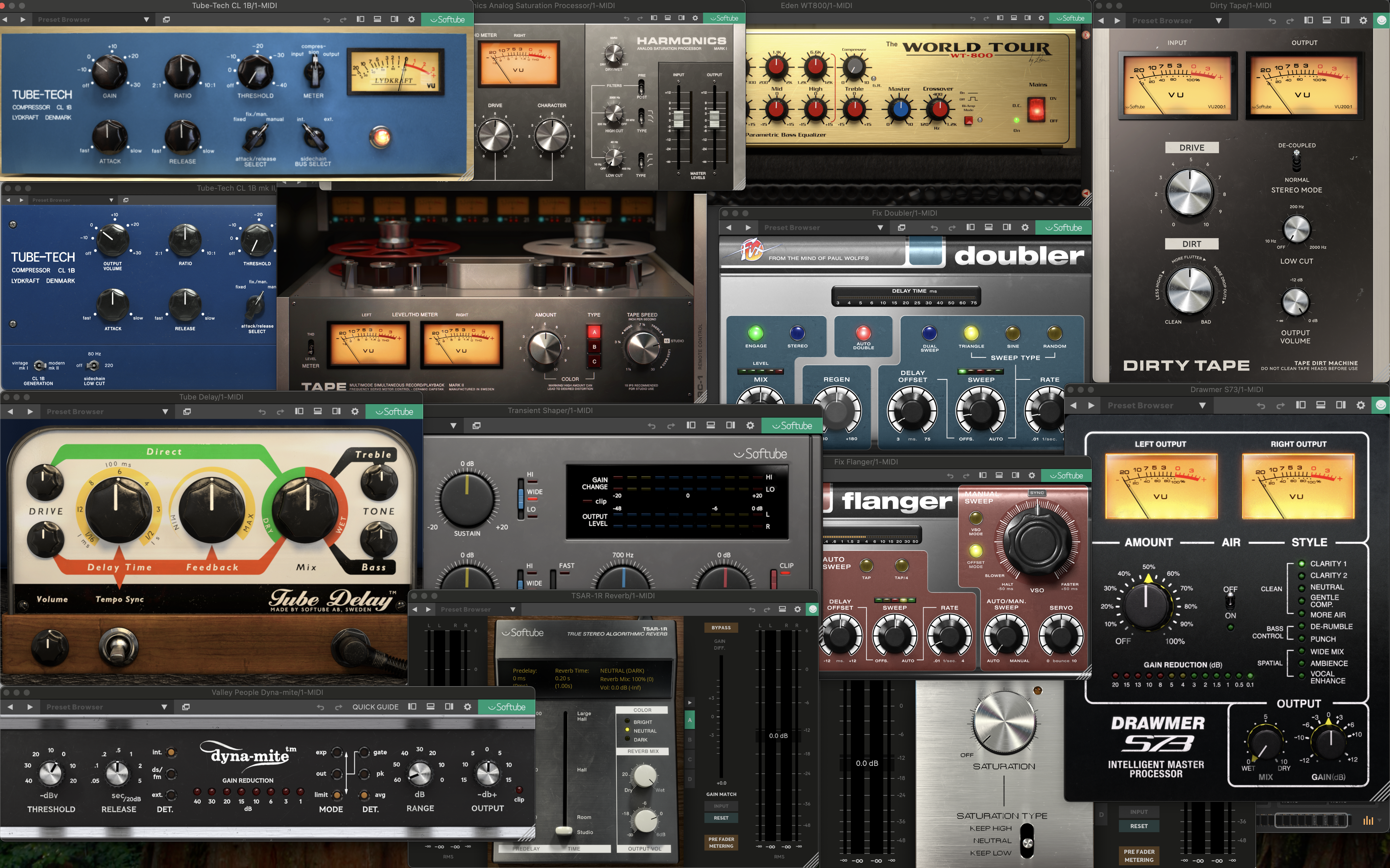Select TRIANGLE sweep type on Doubler
1390x868 pixels.
[971, 333]
